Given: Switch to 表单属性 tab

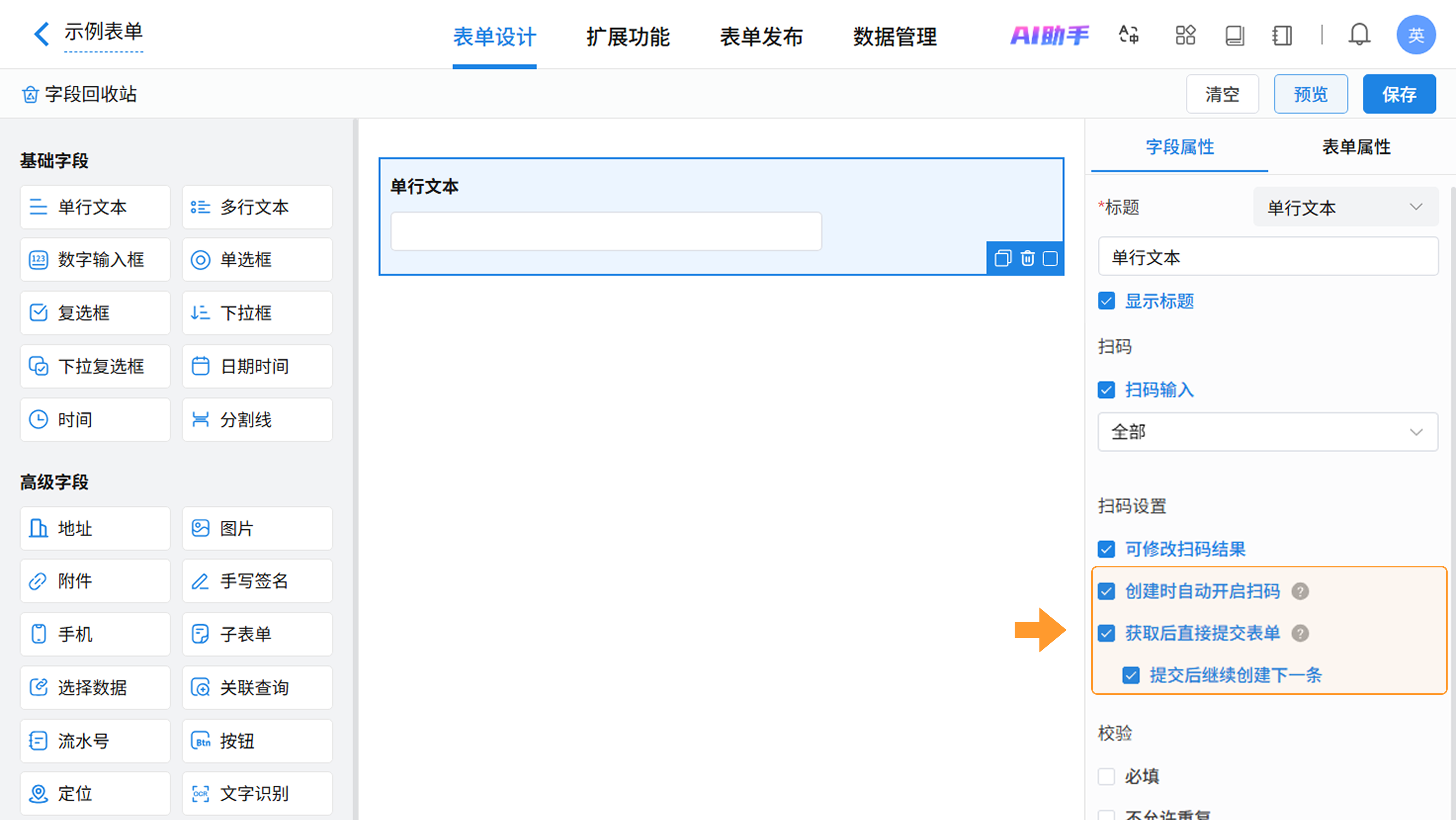Looking at the screenshot, I should click(1356, 147).
